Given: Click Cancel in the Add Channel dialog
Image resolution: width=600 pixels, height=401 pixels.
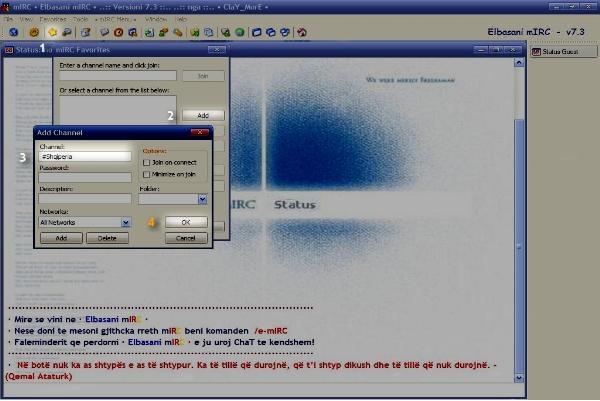Looking at the screenshot, I should 186,238.
